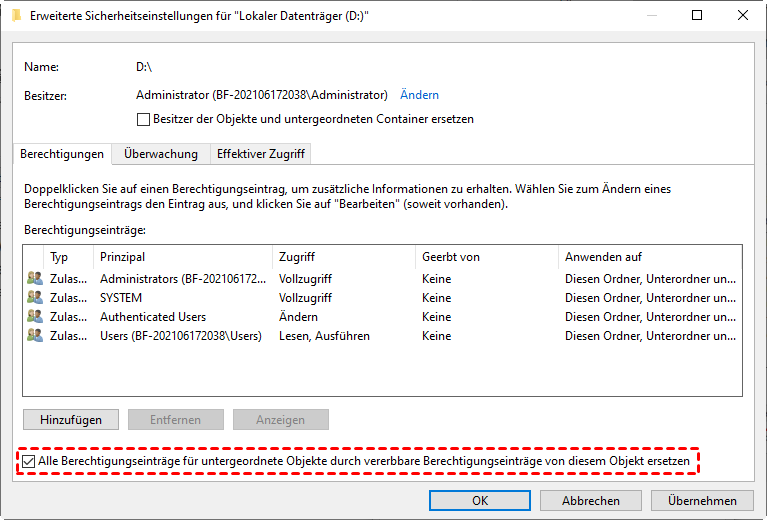
Task: Open the Überwachung tab
Action: 160,154
